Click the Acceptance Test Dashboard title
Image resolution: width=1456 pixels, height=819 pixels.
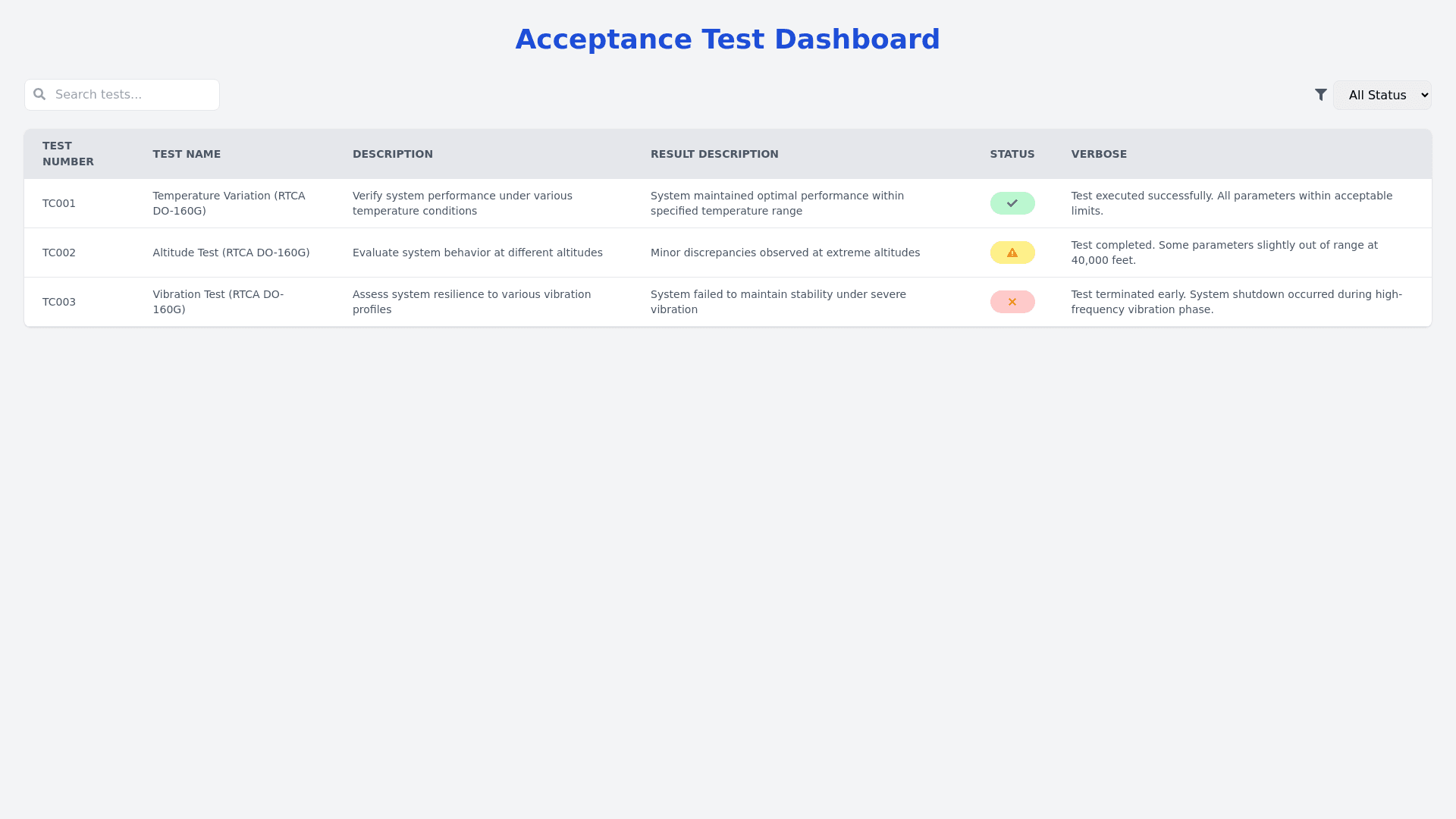click(x=728, y=39)
